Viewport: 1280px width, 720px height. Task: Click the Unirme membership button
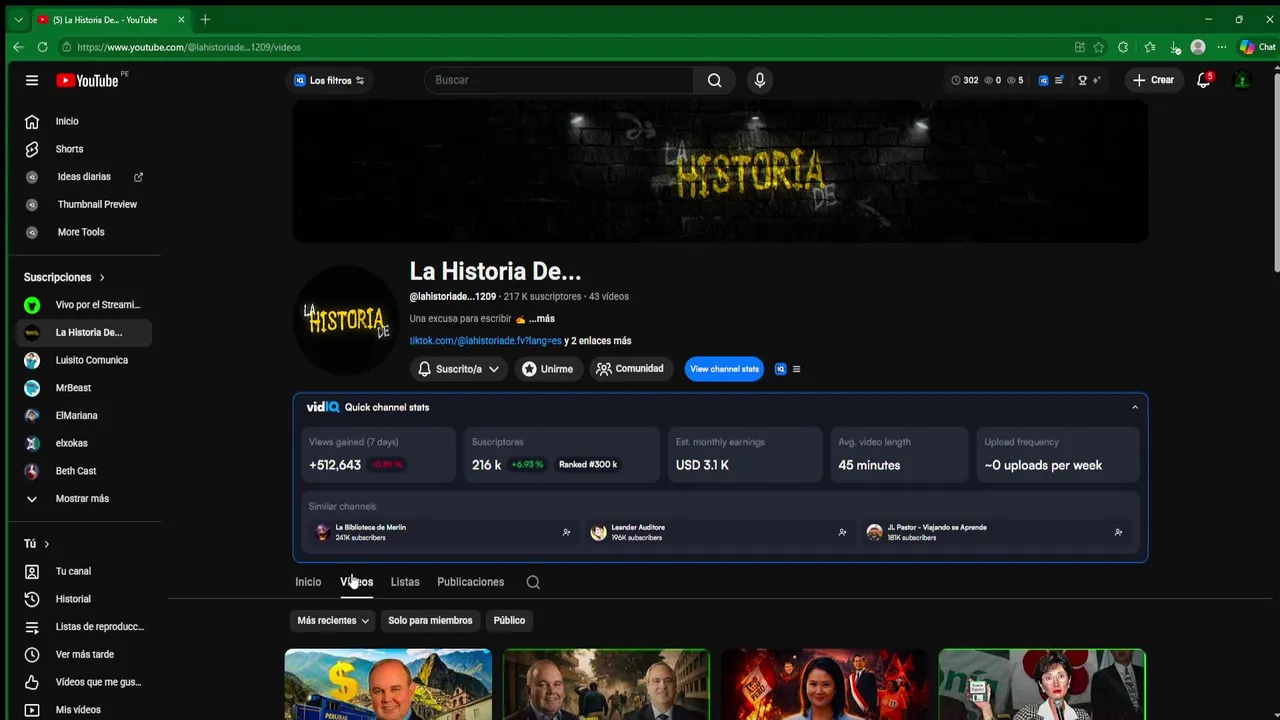547,369
